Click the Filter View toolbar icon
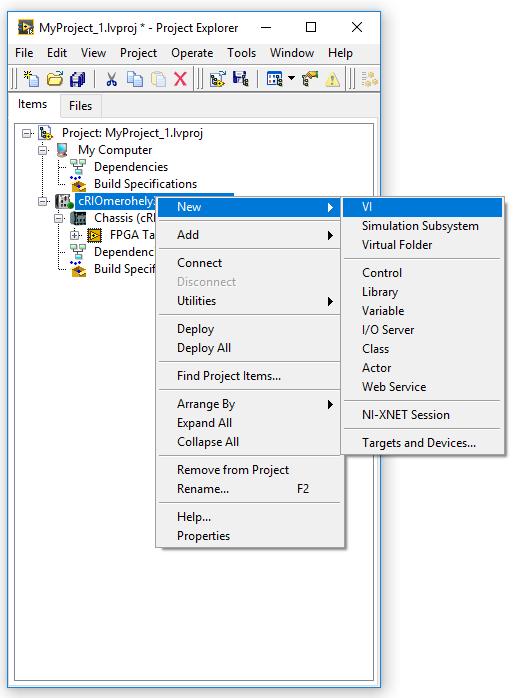Image resolution: width=516 pixels, height=698 pixels. click(274, 79)
